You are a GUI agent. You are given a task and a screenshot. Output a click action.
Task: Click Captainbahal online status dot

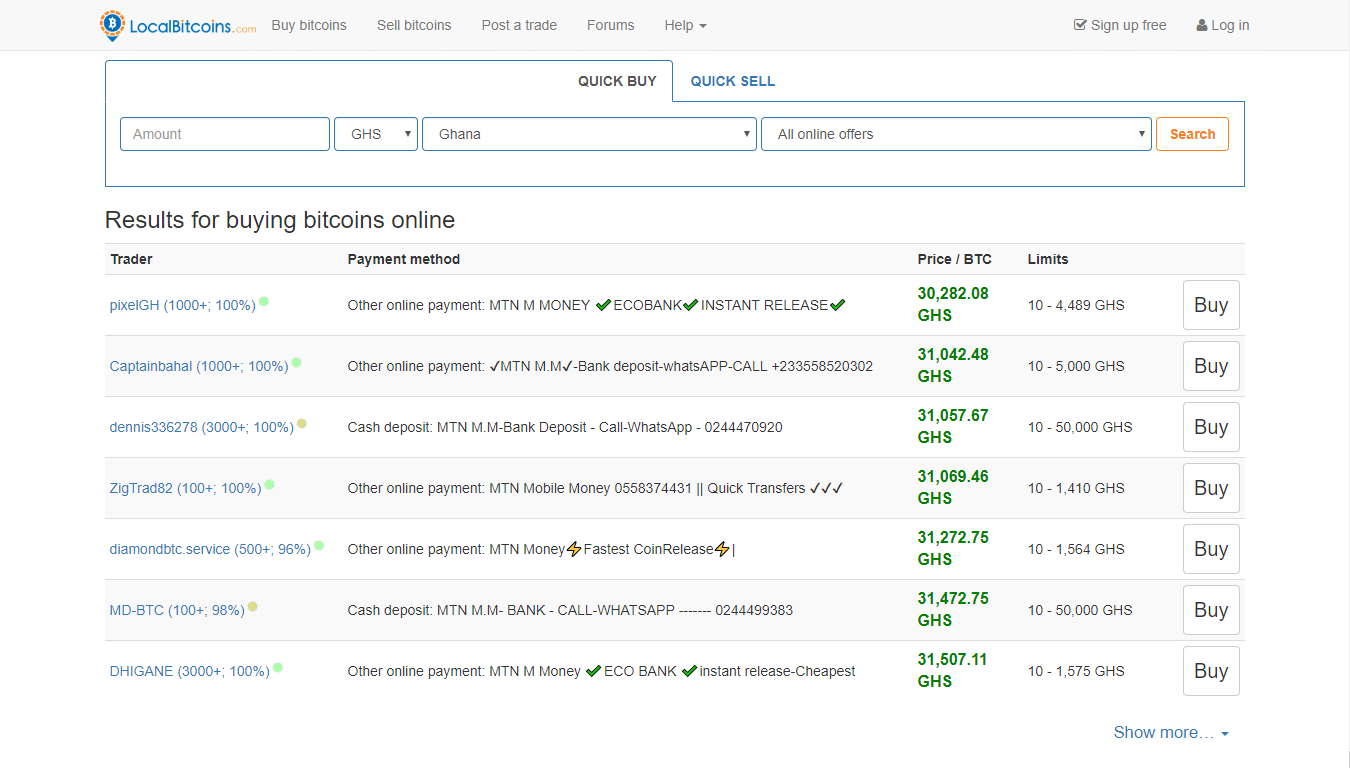[296, 362]
